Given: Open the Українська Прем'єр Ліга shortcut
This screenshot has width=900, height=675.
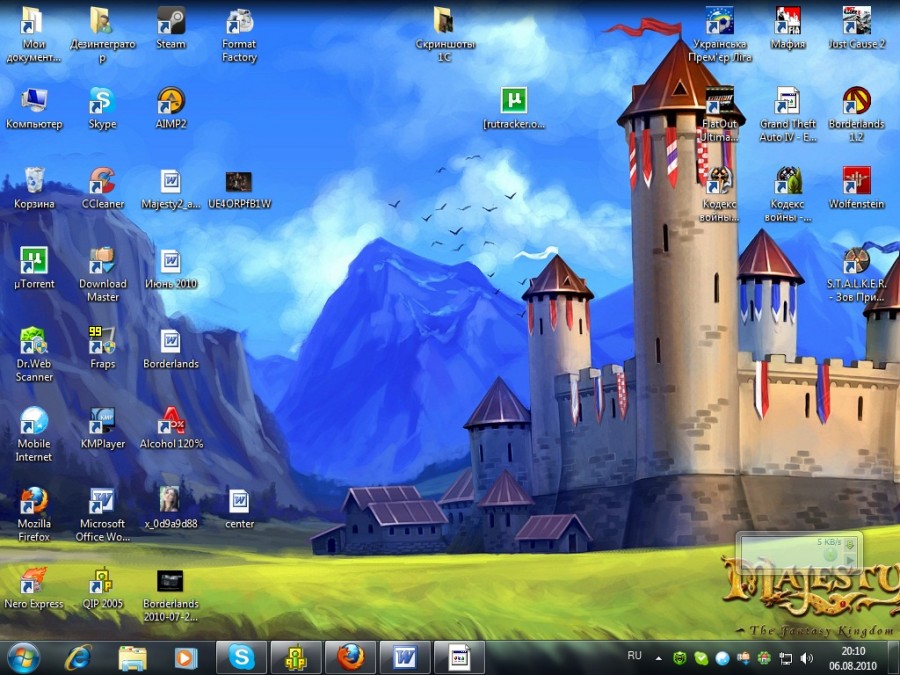Looking at the screenshot, I should pyautogui.click(x=719, y=36).
